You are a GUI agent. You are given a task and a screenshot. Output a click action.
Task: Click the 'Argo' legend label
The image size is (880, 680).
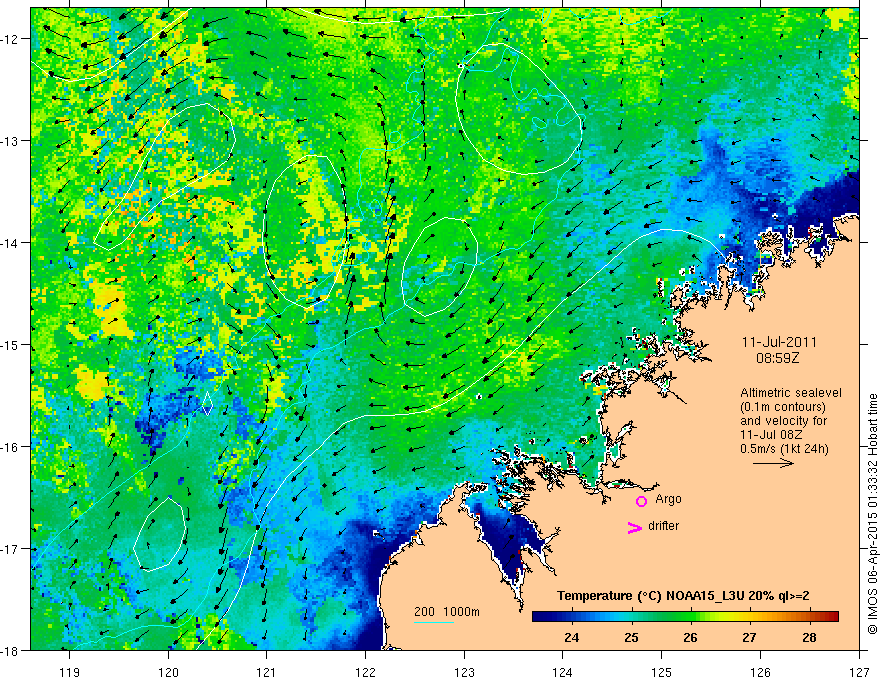(x=668, y=499)
